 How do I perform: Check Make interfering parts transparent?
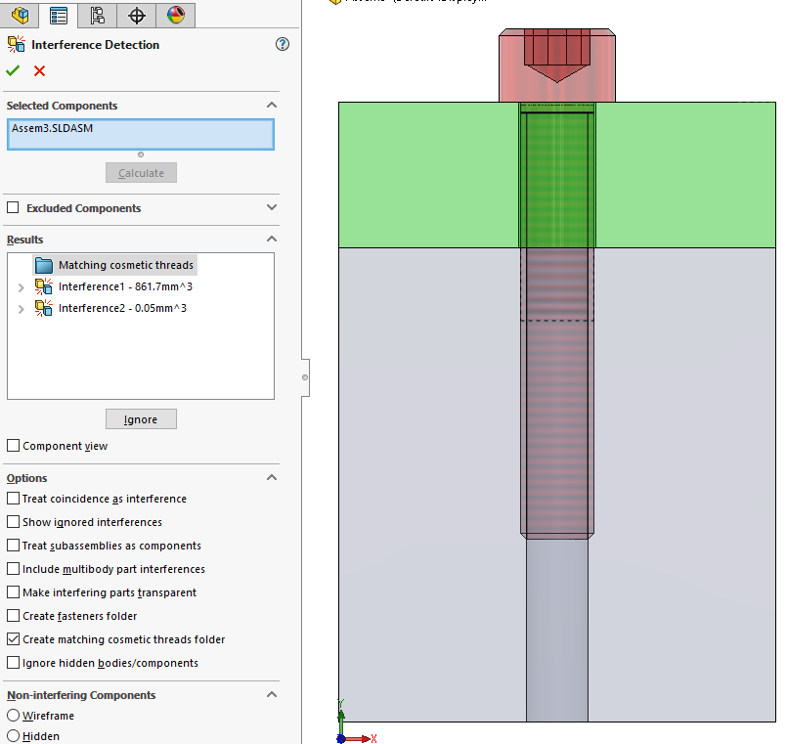[14, 592]
